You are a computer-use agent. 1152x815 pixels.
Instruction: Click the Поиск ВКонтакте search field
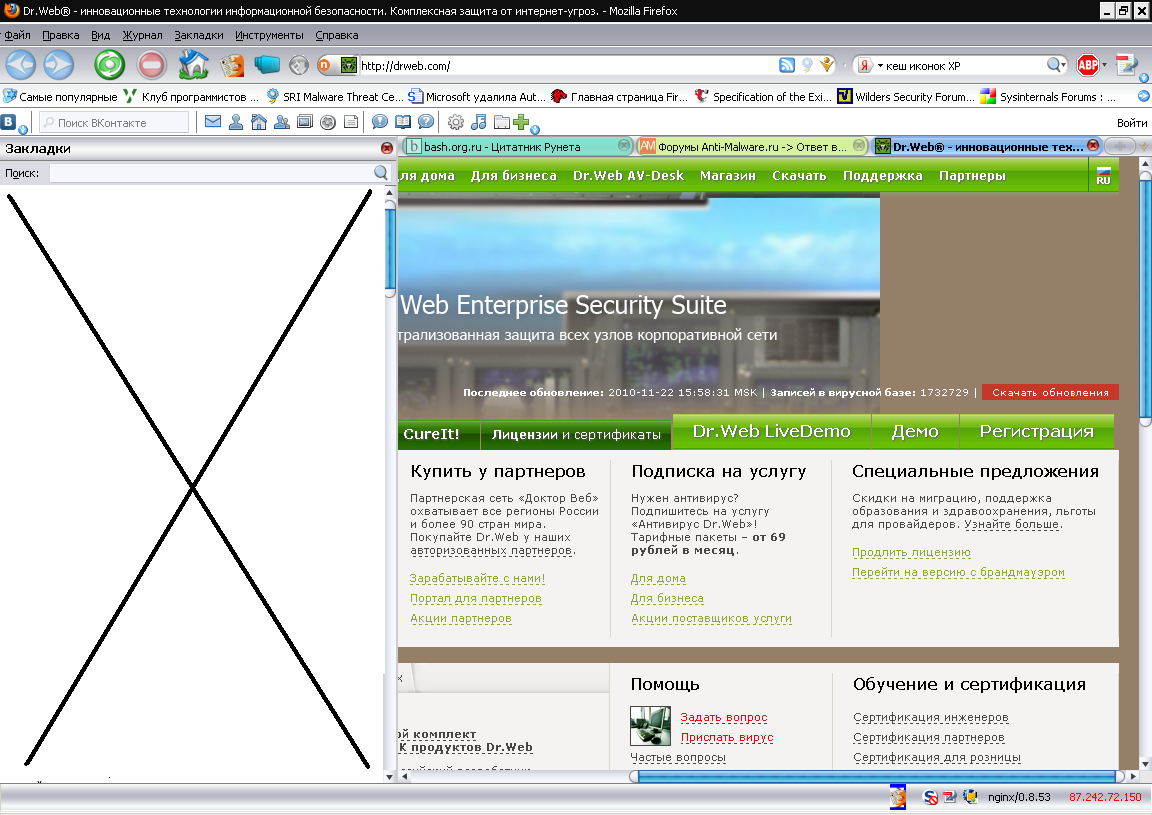(114, 122)
